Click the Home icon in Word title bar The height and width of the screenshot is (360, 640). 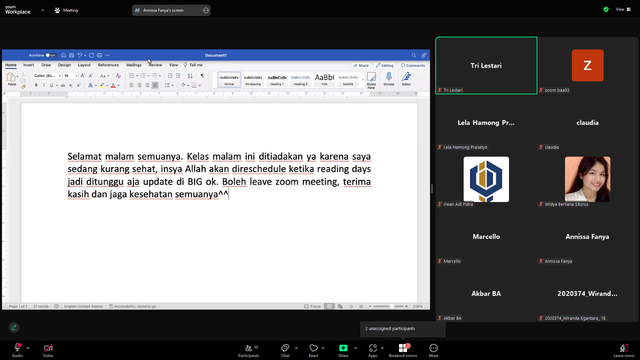click(x=63, y=55)
